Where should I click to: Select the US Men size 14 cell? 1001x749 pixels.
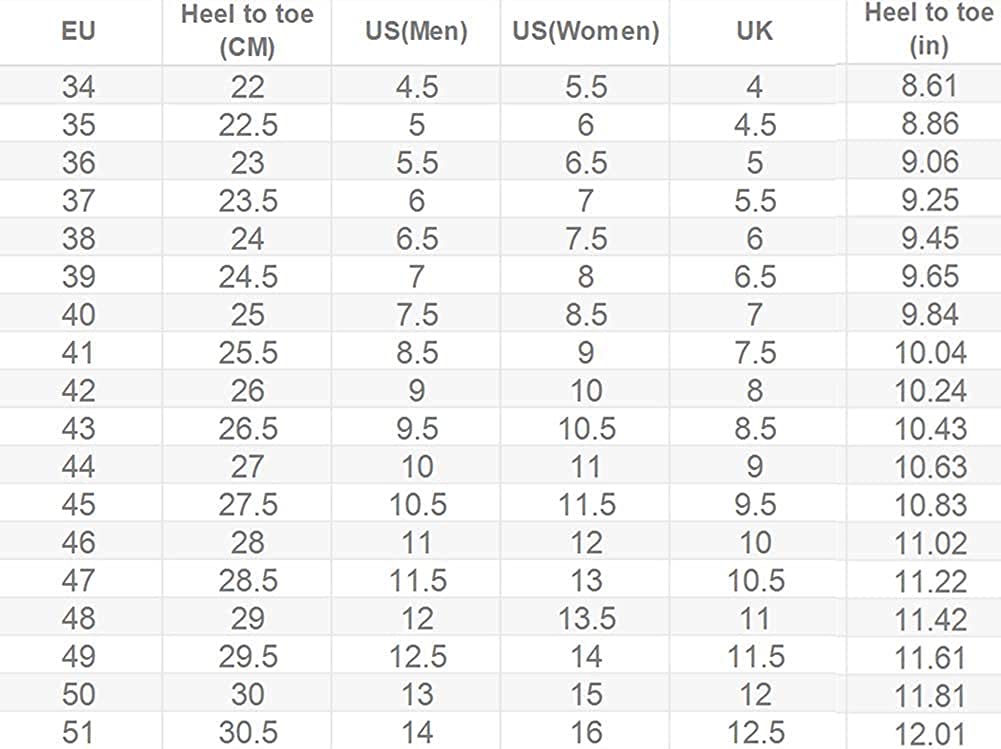click(416, 732)
